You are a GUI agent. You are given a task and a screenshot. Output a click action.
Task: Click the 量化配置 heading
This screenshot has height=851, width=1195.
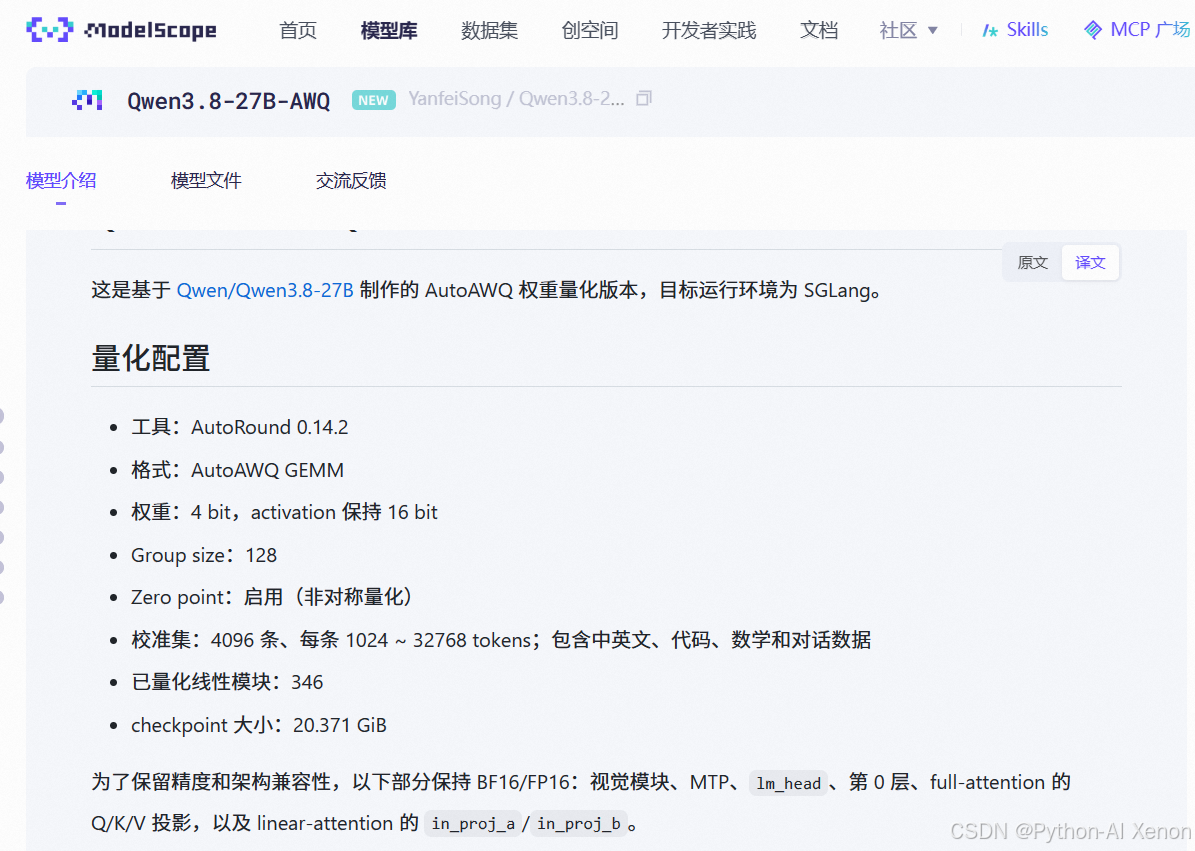point(151,358)
